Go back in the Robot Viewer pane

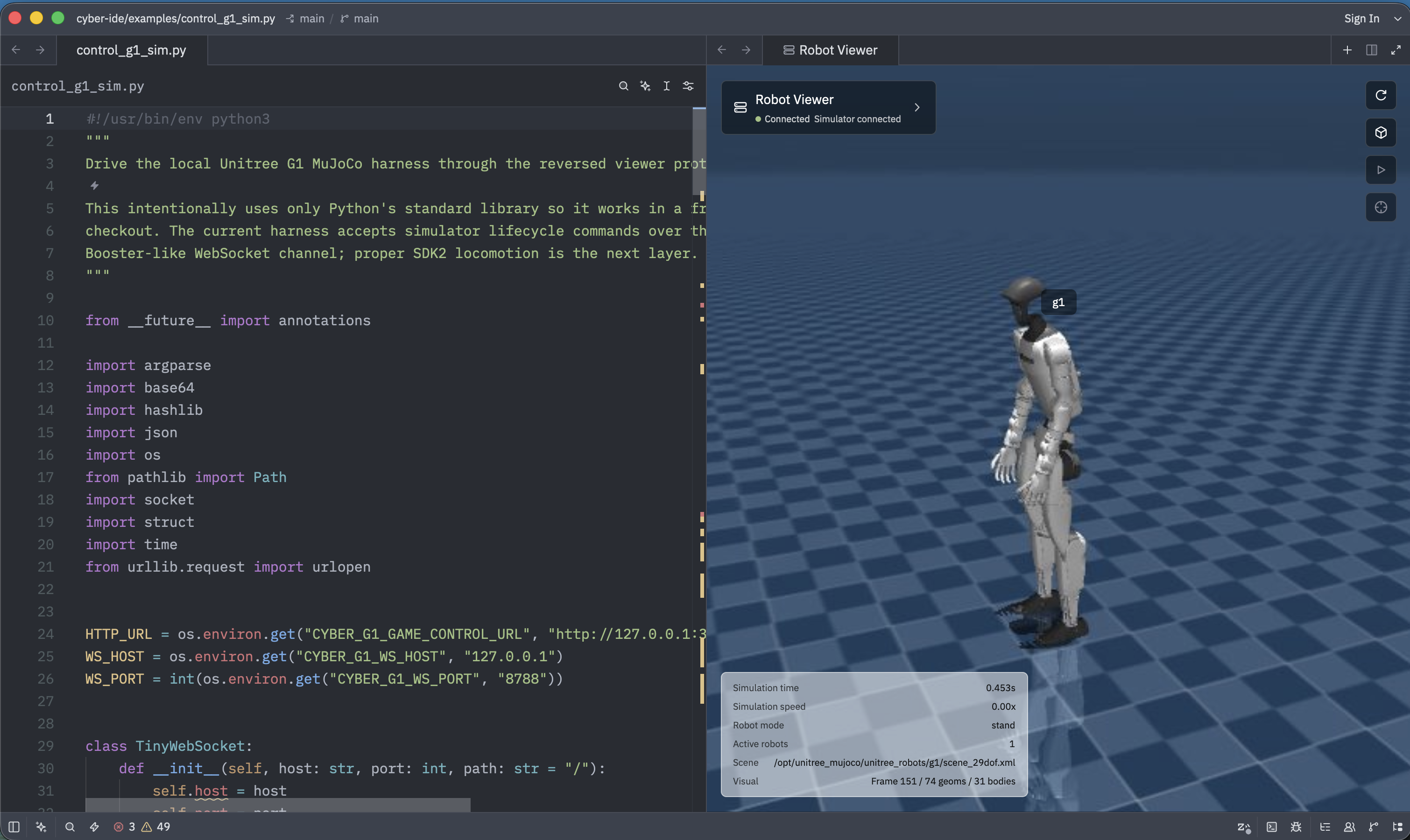click(x=722, y=50)
